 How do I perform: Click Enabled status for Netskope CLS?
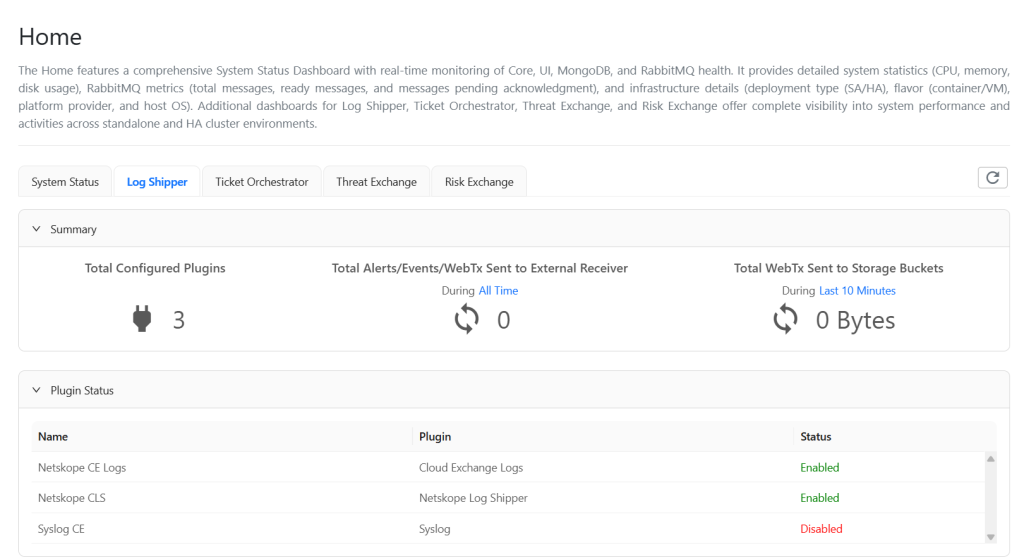point(820,498)
